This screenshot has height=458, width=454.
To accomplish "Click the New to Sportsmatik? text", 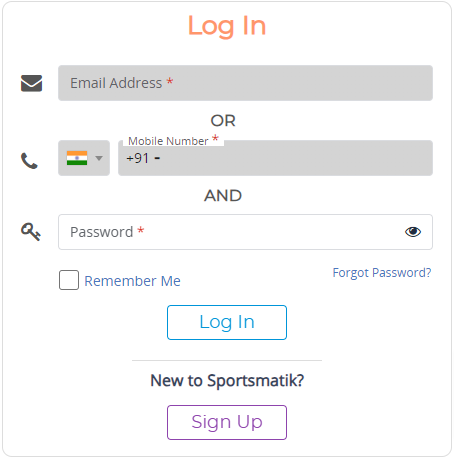I will click(227, 380).
